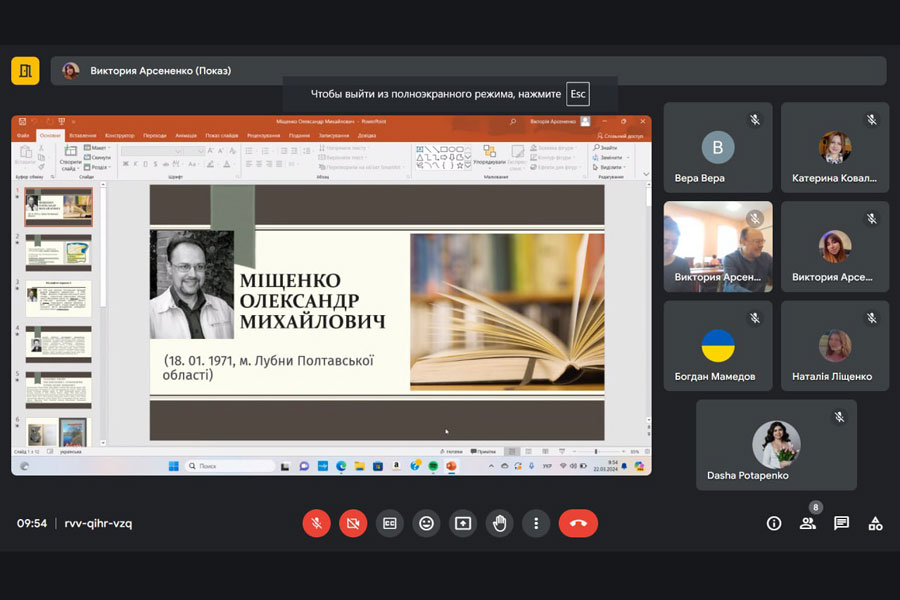Open the three-dot more options menu
This screenshot has width=900, height=600.
tap(536, 523)
